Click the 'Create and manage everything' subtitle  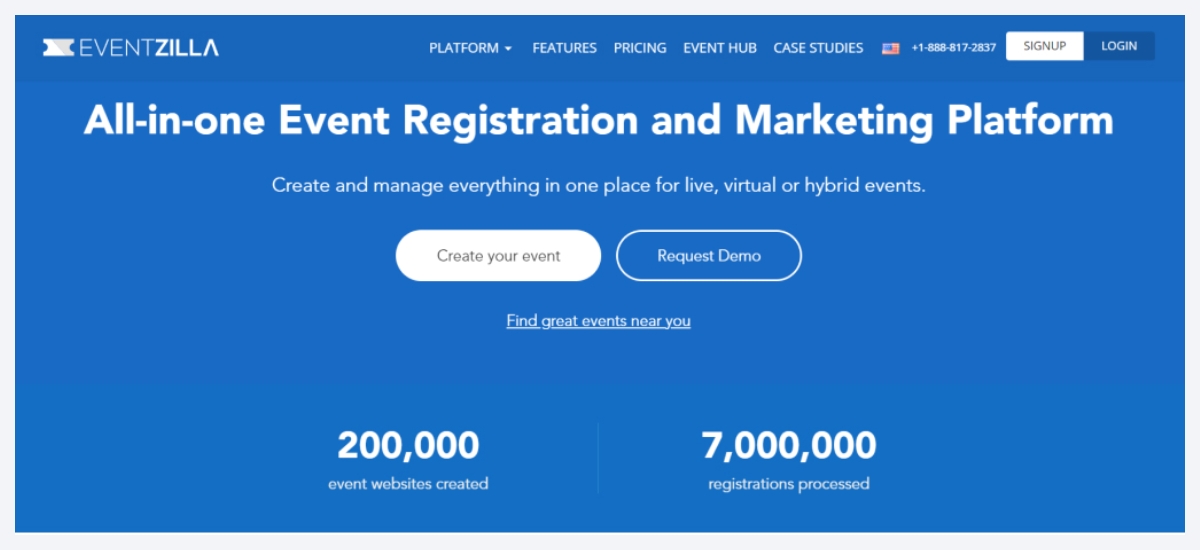tap(598, 186)
